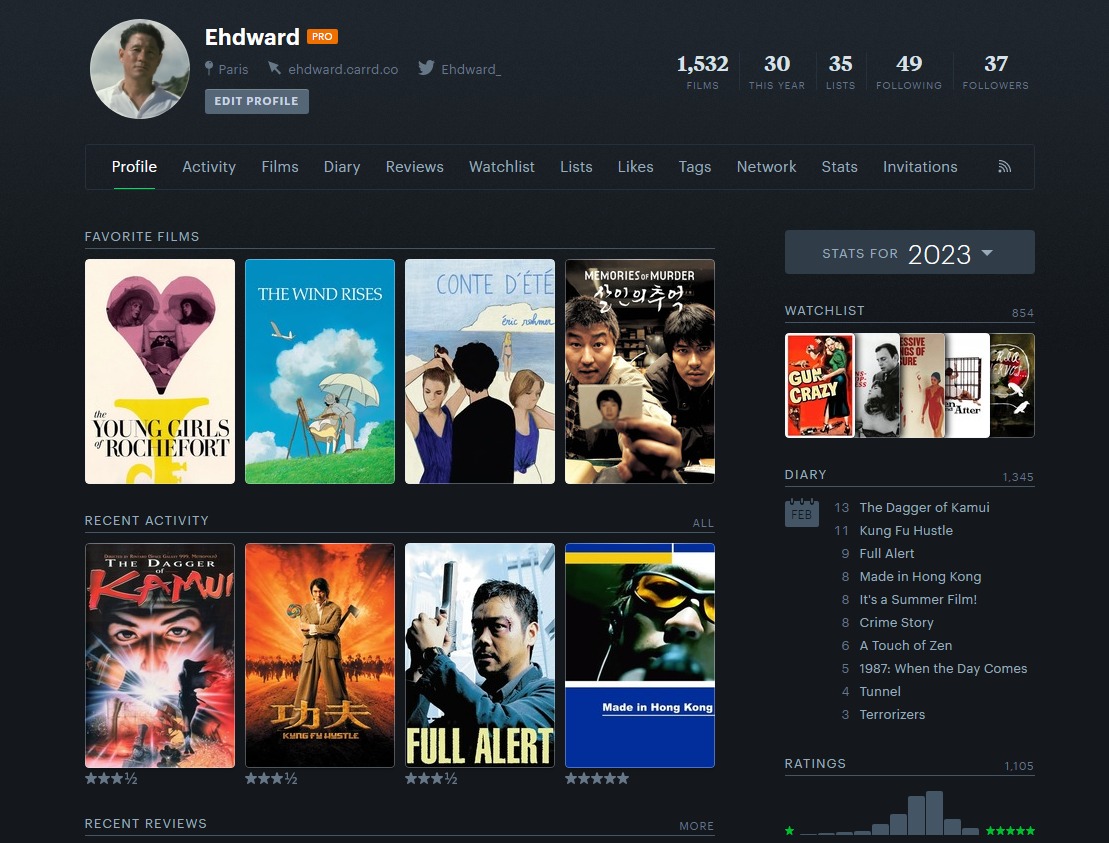This screenshot has width=1109, height=843.
Task: Open the Network tab
Action: [x=766, y=167]
